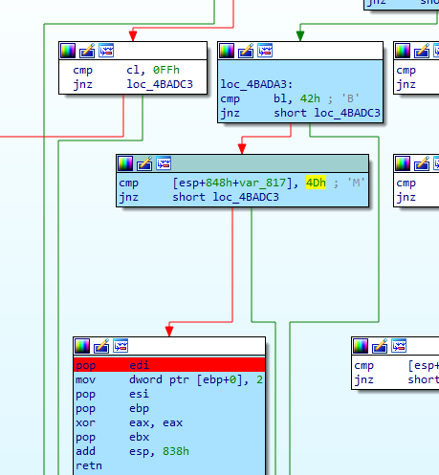Click edit-name pencil icon of cmp cl, 0FFh node
The height and width of the screenshot is (475, 439).
[87, 51]
